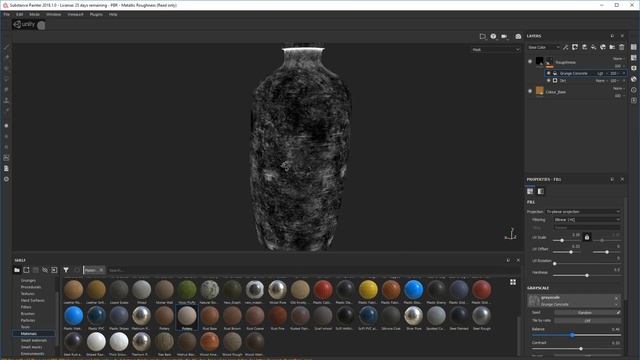Toggle visibility of Grunge Concrete effect

click(x=549, y=73)
